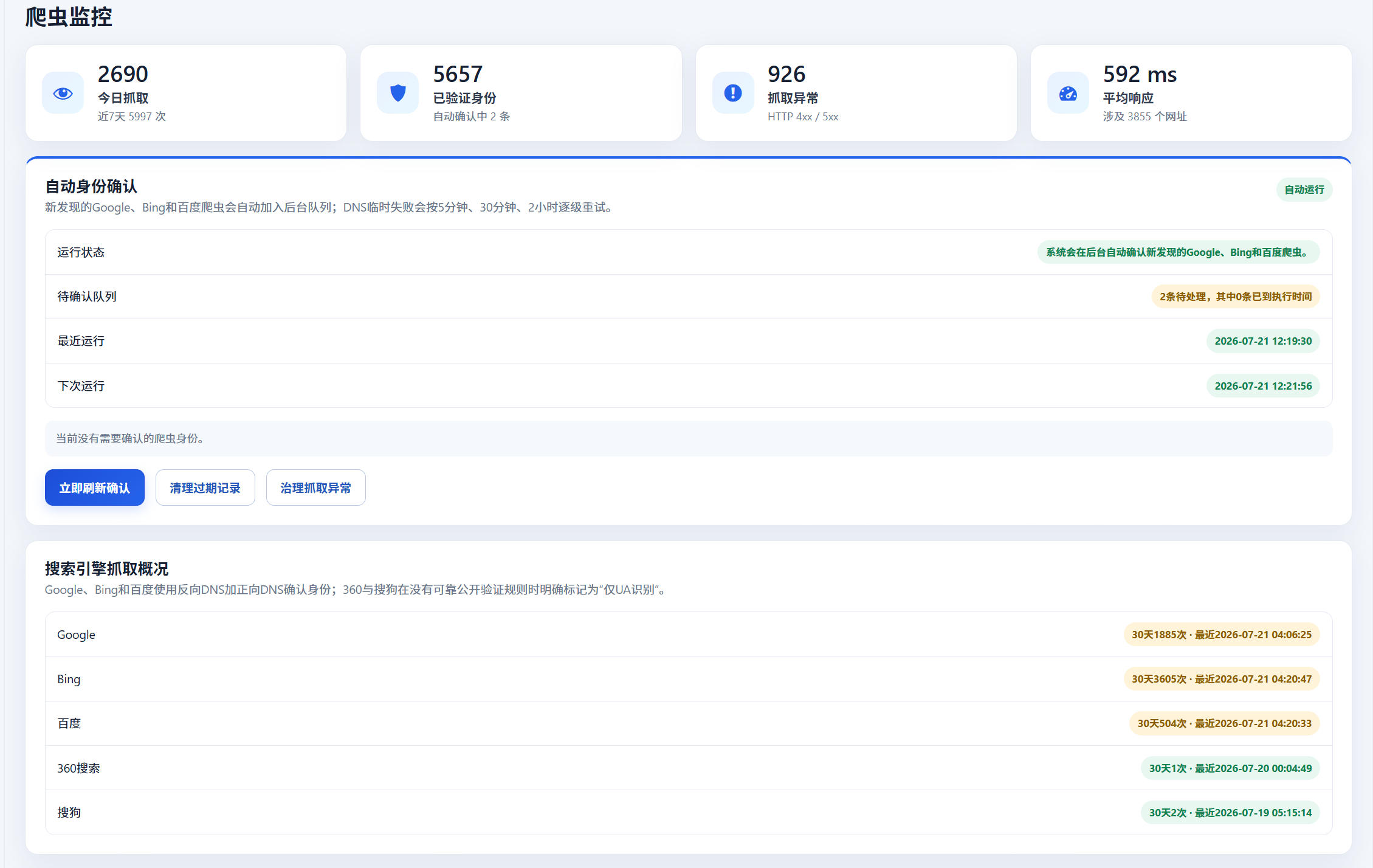Click 自动确认中 2 条 subtext
The height and width of the screenshot is (868, 1373).
point(472,116)
